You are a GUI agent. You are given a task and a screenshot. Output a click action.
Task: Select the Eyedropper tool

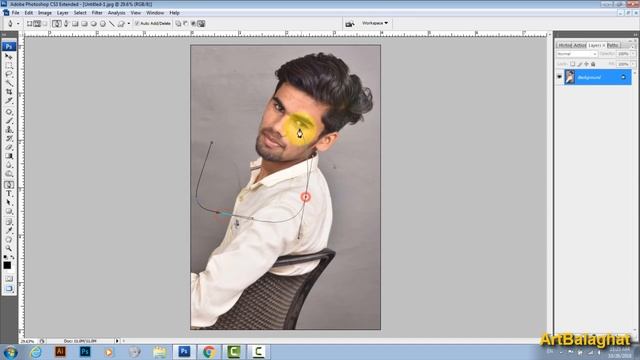click(x=8, y=231)
